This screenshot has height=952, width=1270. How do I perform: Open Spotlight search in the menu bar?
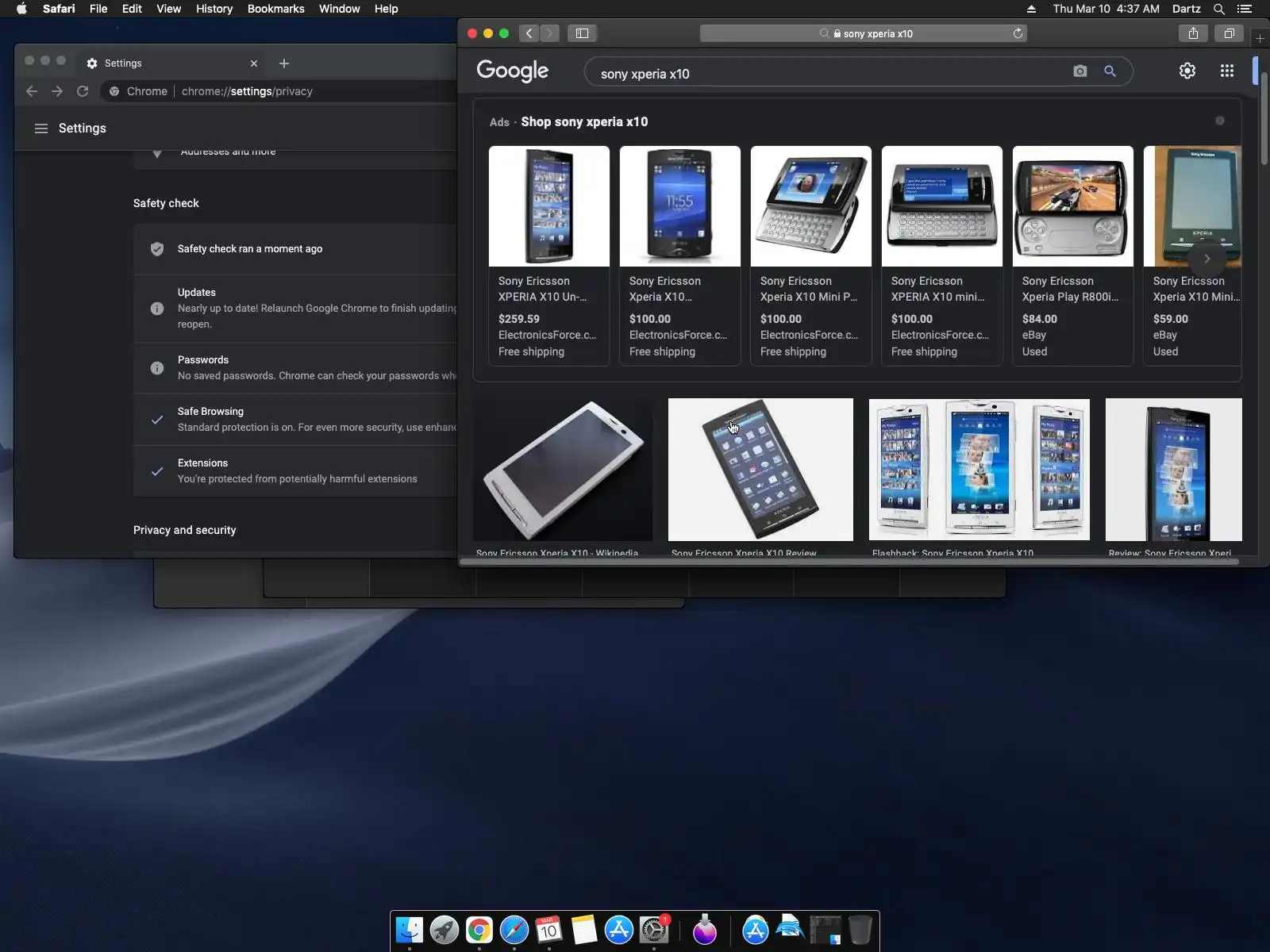coord(1219,9)
